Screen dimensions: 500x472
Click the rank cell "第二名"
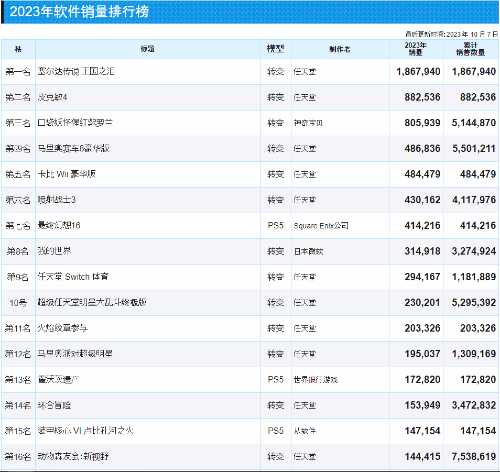click(18, 97)
